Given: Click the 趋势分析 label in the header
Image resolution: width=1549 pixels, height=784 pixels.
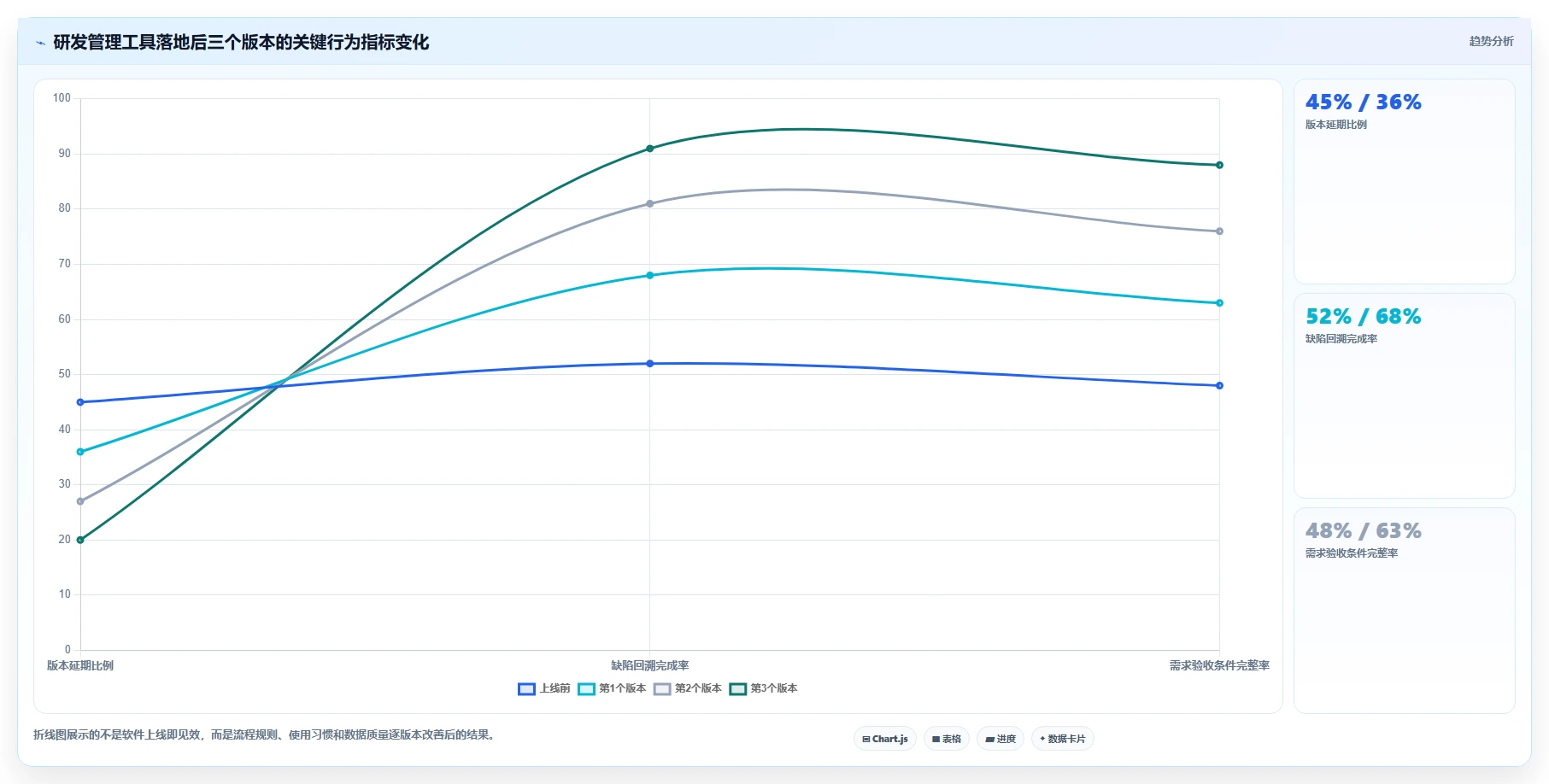Looking at the screenshot, I should click(1491, 41).
